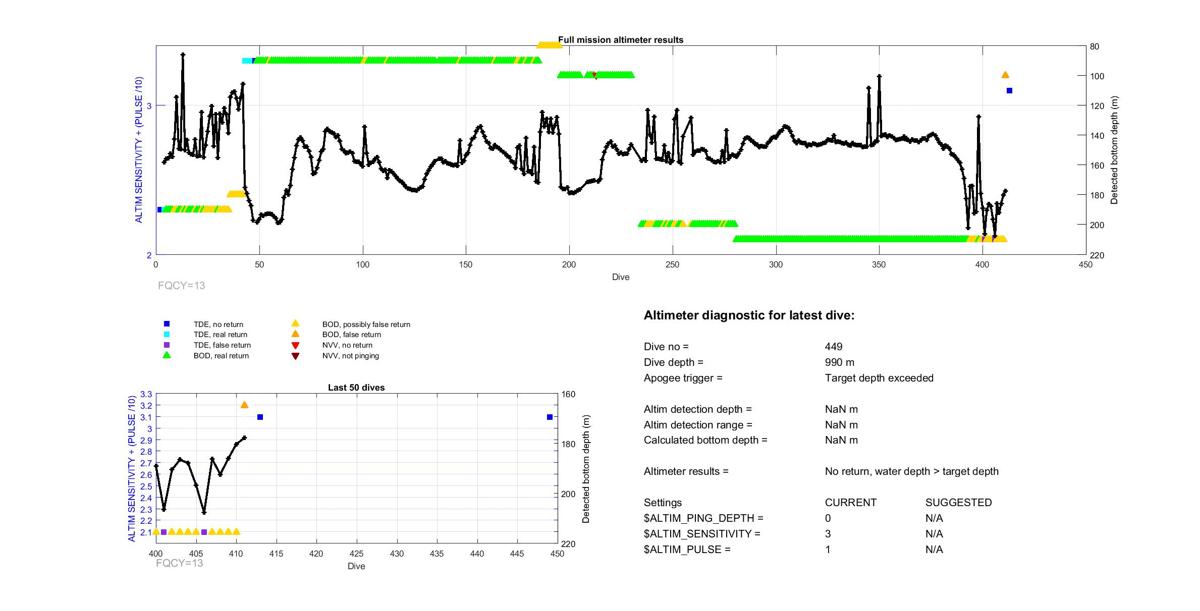The image size is (1200, 611).
Task: Click the cyan TDE real return legend marker
Action: (167, 335)
